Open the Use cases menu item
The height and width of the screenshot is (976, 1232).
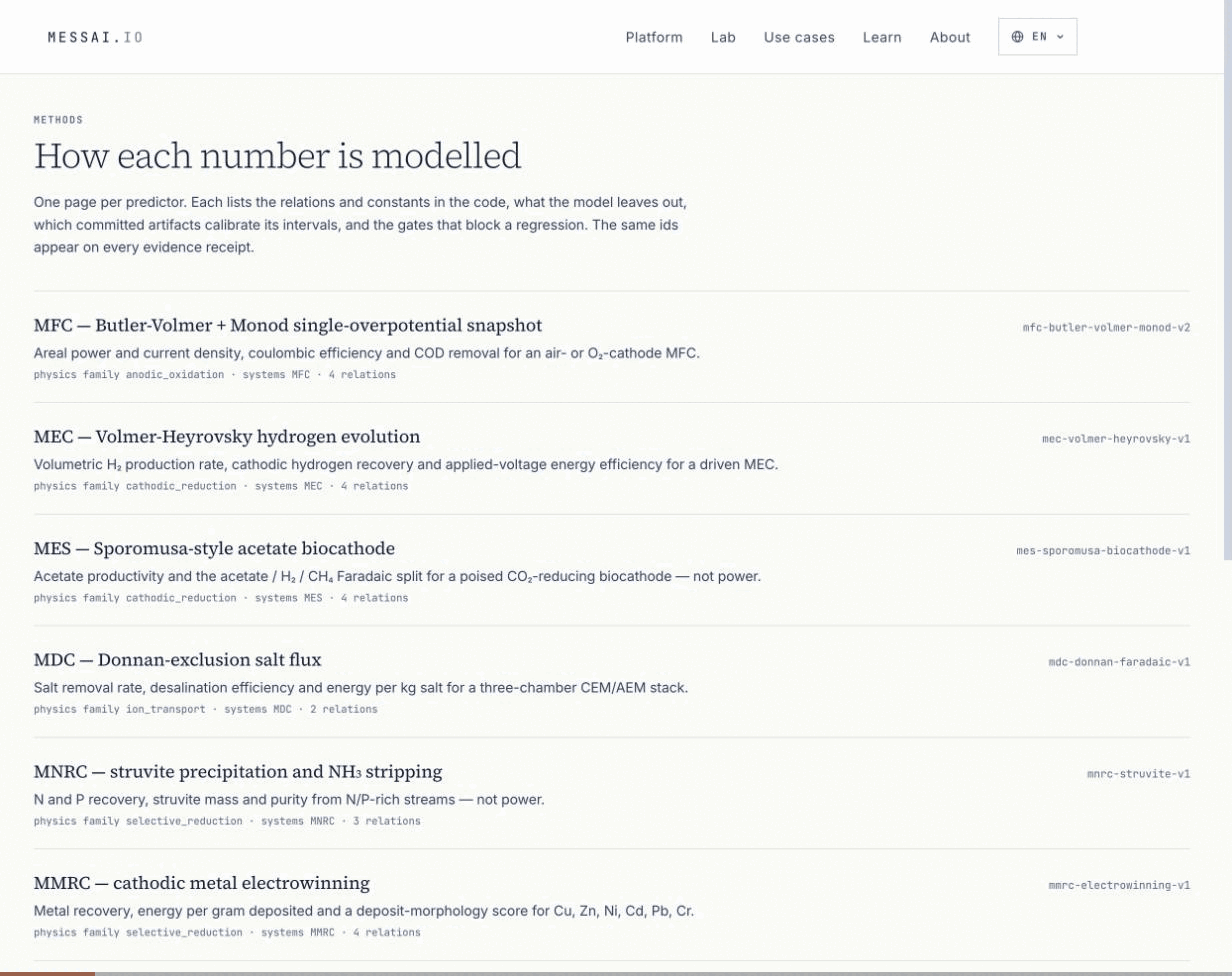pyautogui.click(x=799, y=37)
